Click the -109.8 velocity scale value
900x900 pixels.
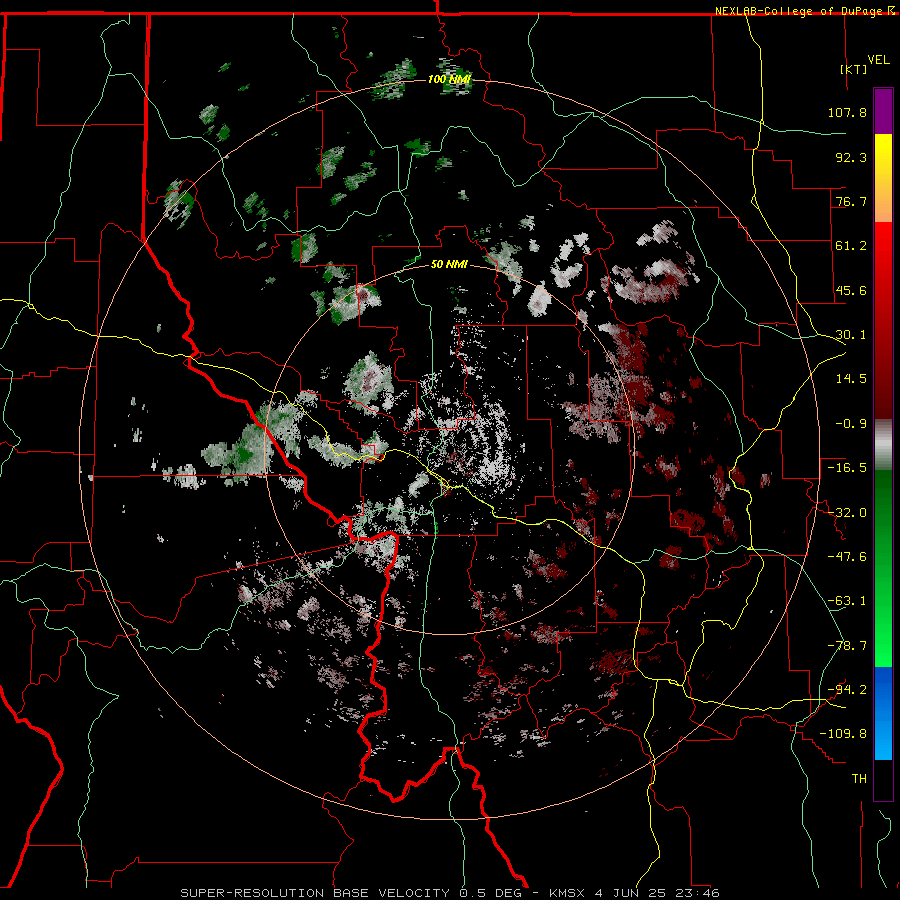pos(843,734)
